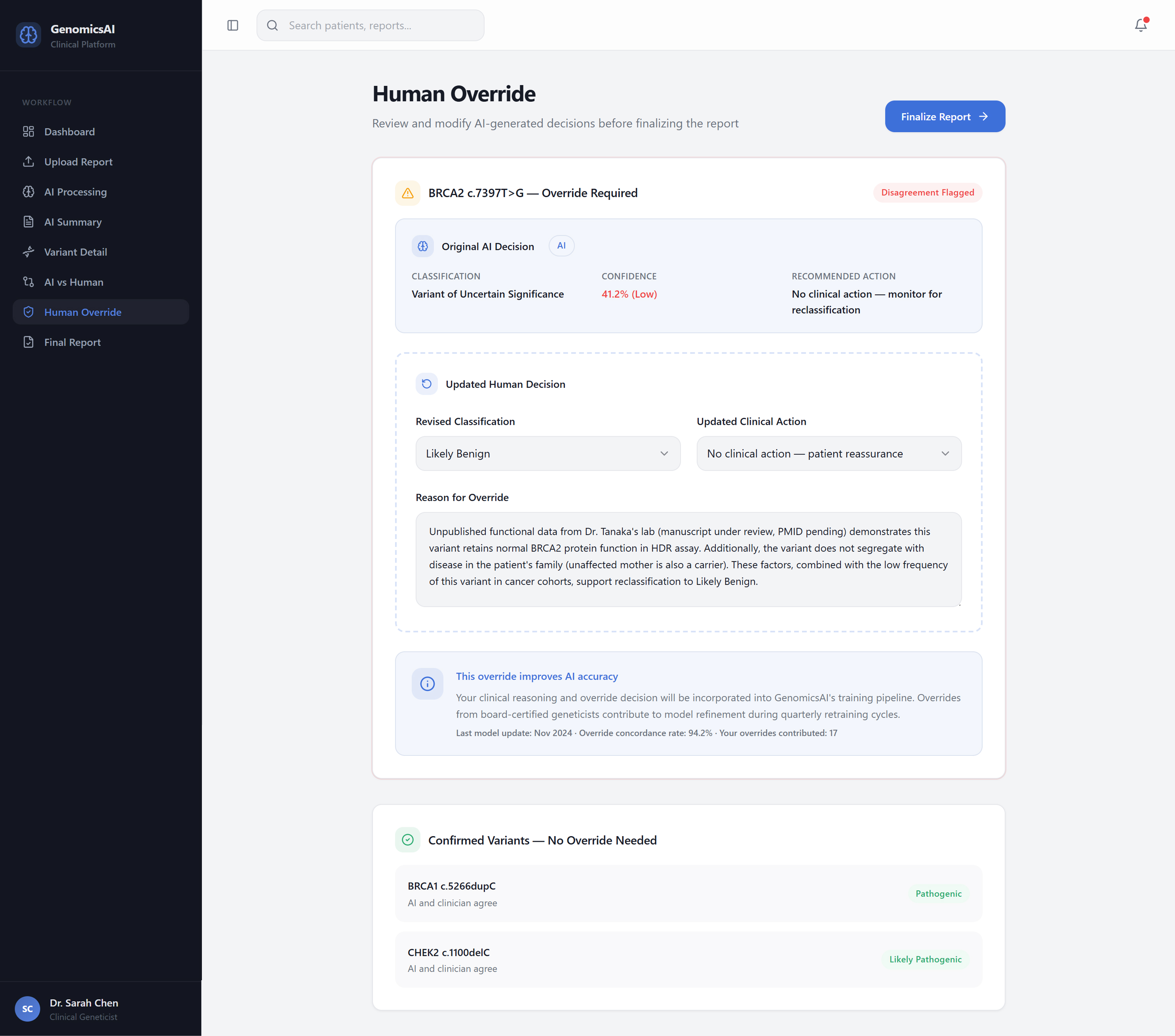Click the Updated Clinical Action chevron arrow
This screenshot has width=1175, height=1036.
point(945,453)
